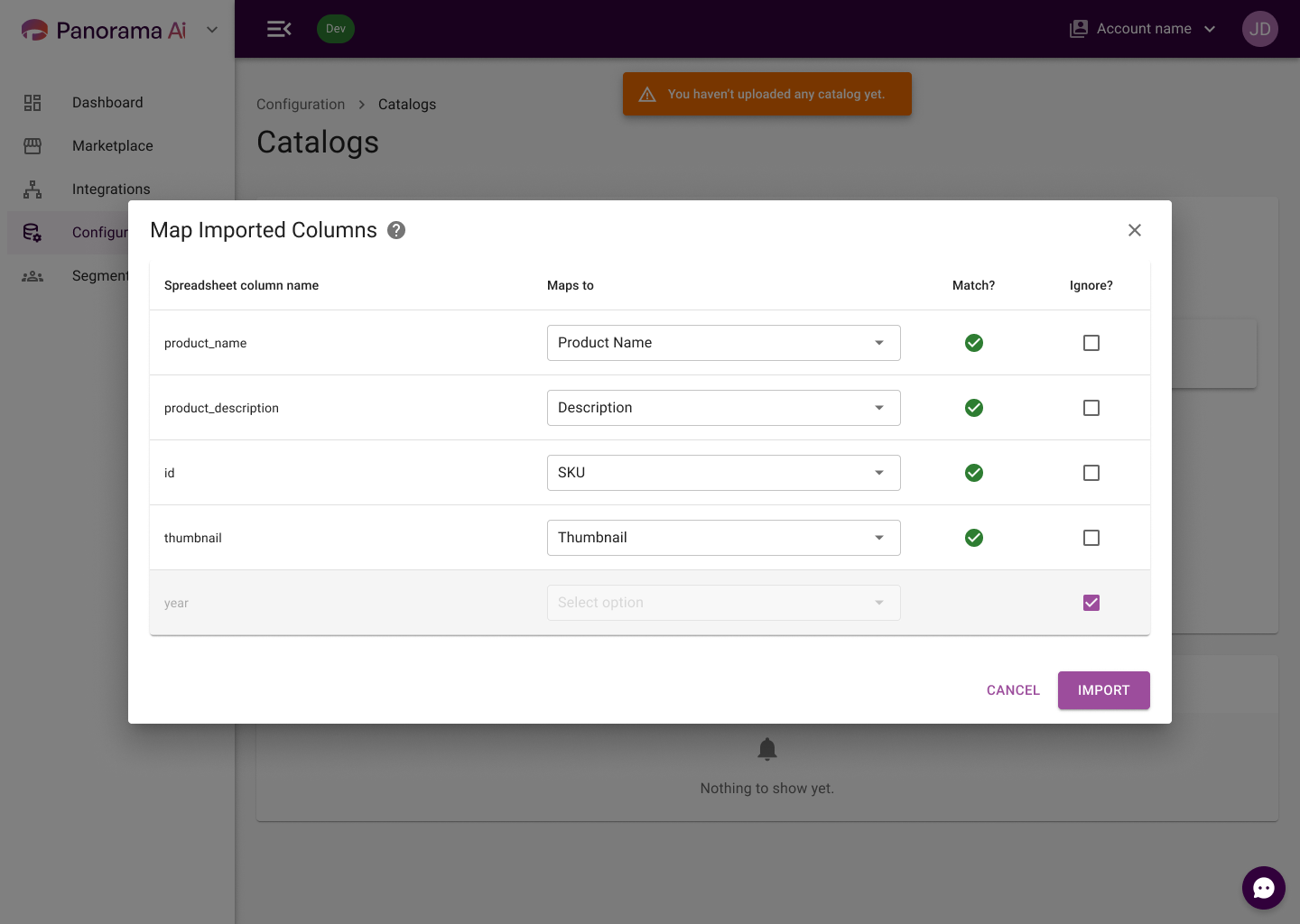Screen dimensions: 1300x924
Task: Click the 'Match?' column header
Action: point(973,285)
